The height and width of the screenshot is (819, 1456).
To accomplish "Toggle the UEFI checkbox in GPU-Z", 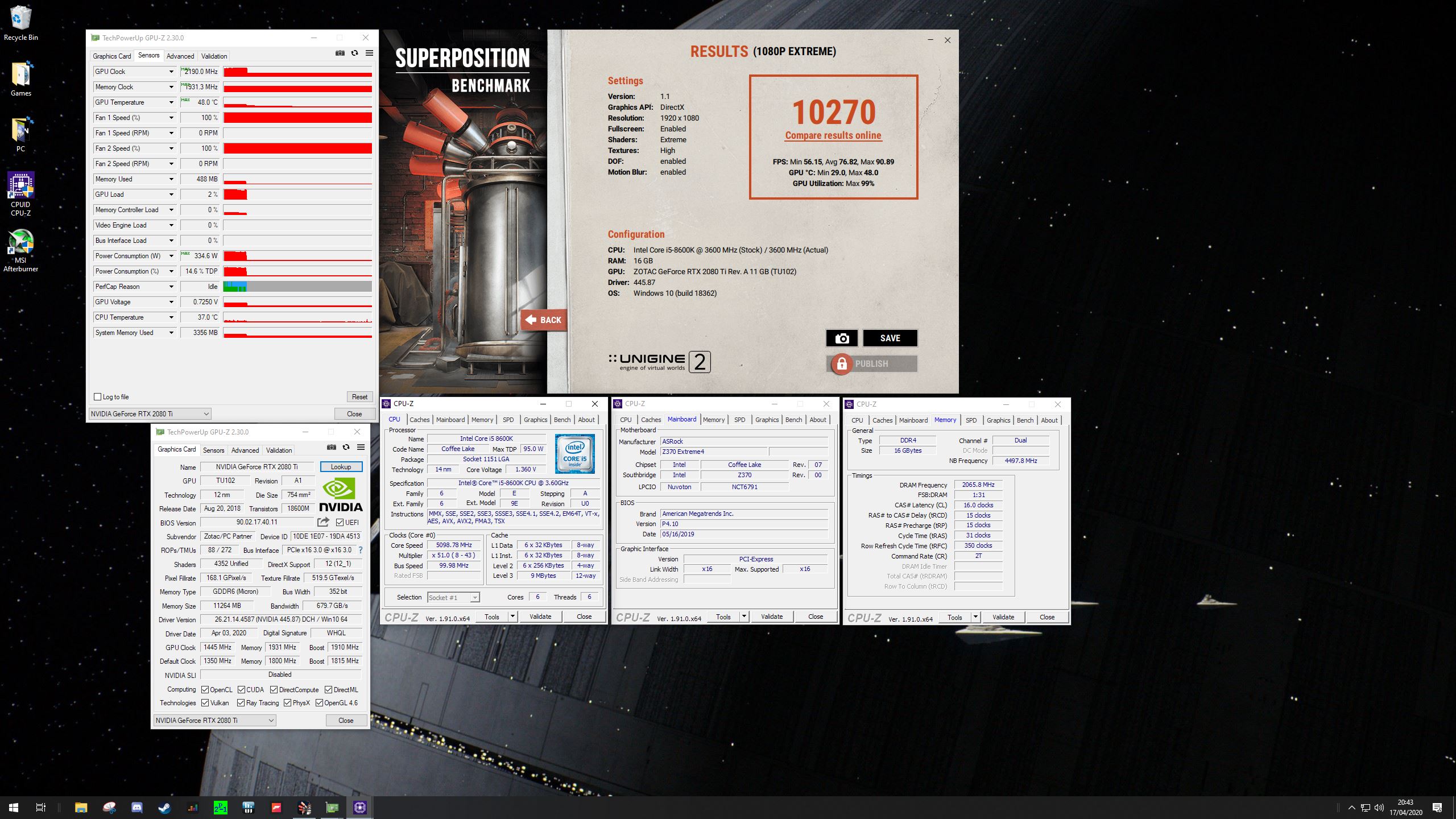I will click(340, 522).
